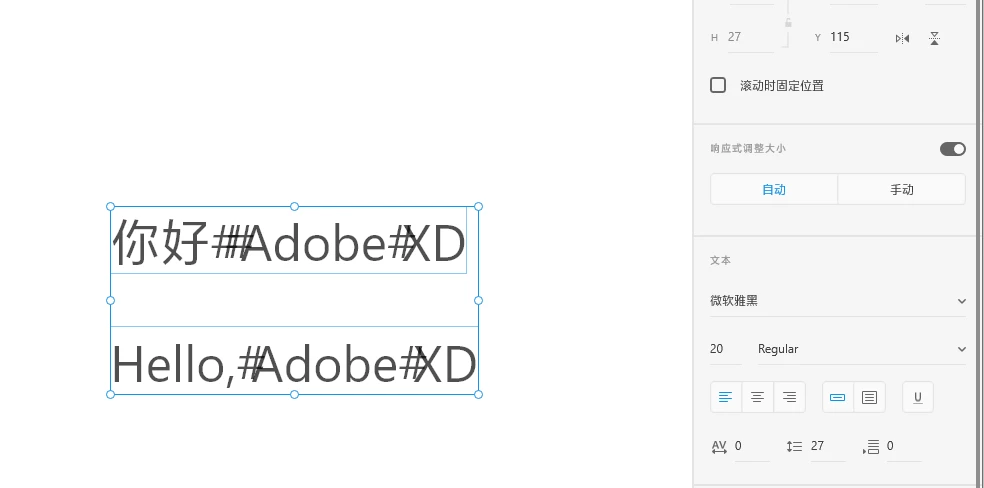Select area text mode icon
Image resolution: width=984 pixels, height=488 pixels.
pyautogui.click(x=869, y=397)
